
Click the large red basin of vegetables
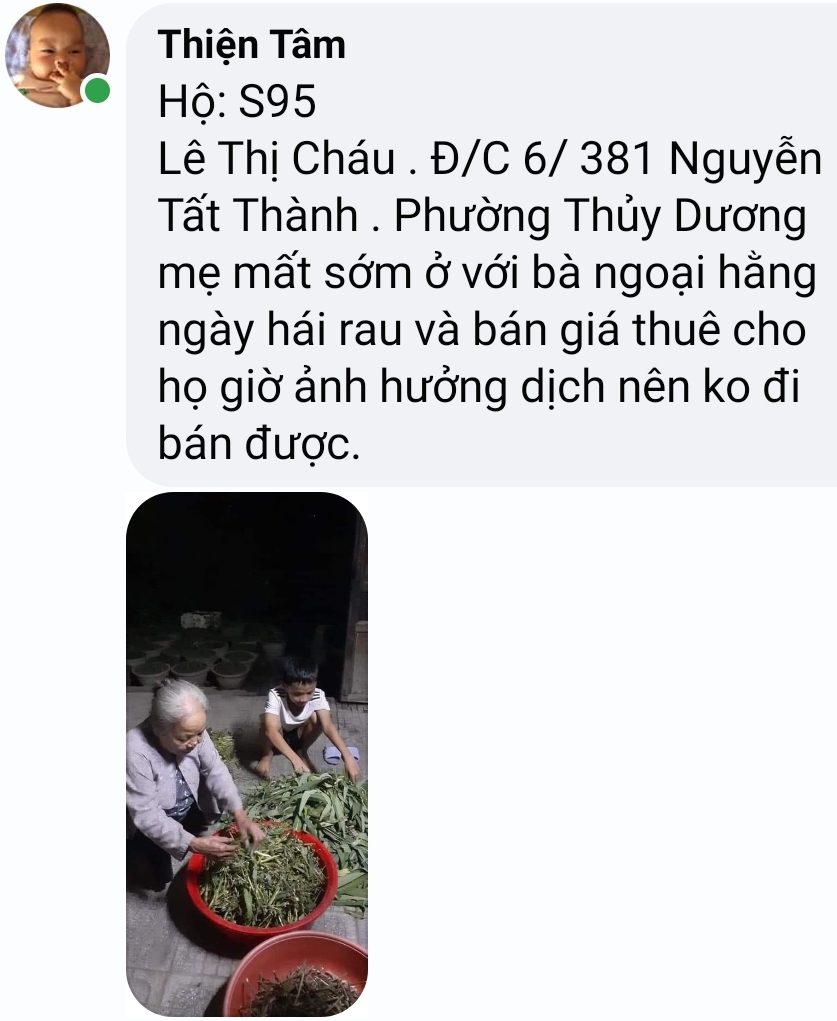[262, 878]
